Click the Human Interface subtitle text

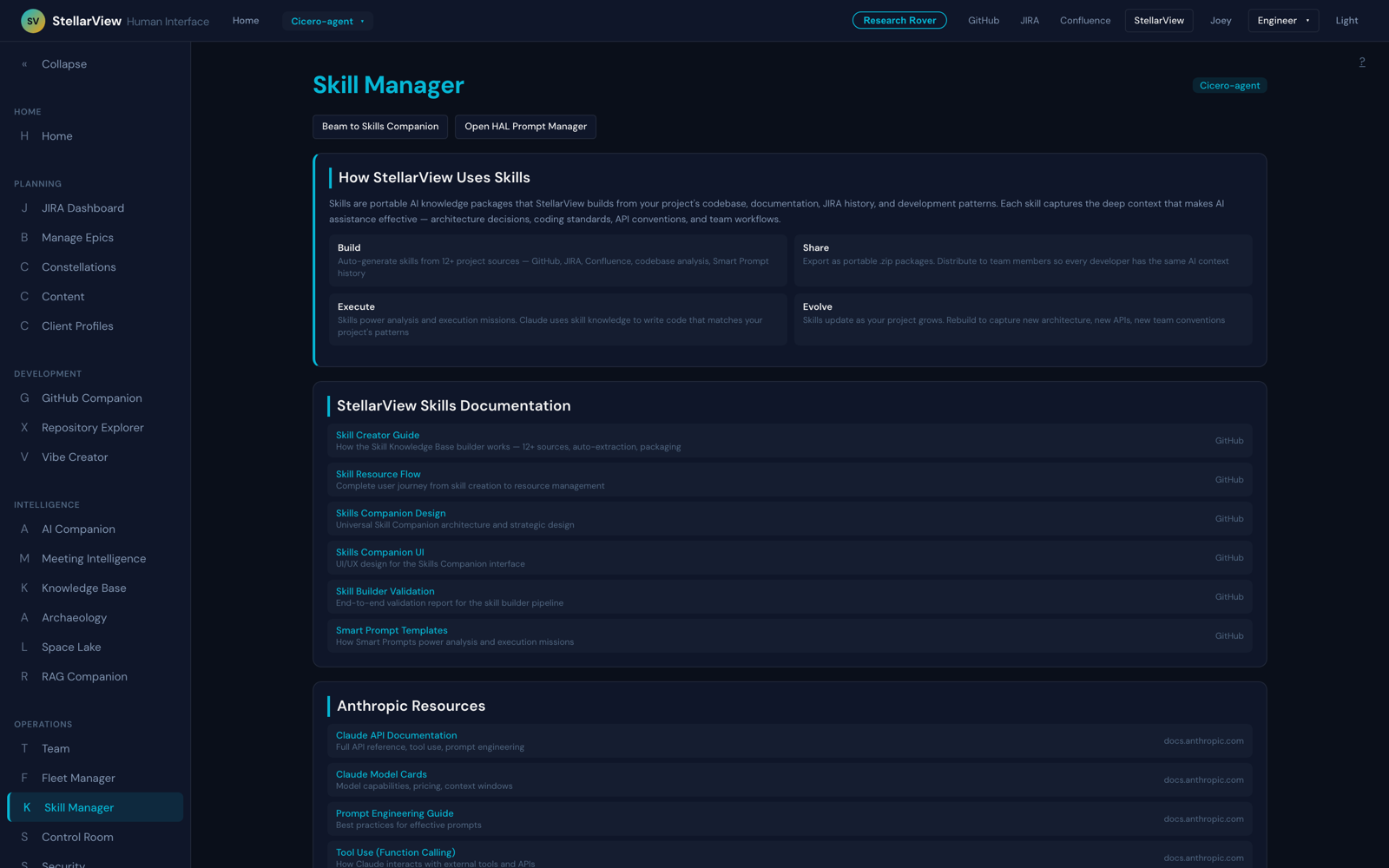click(168, 22)
